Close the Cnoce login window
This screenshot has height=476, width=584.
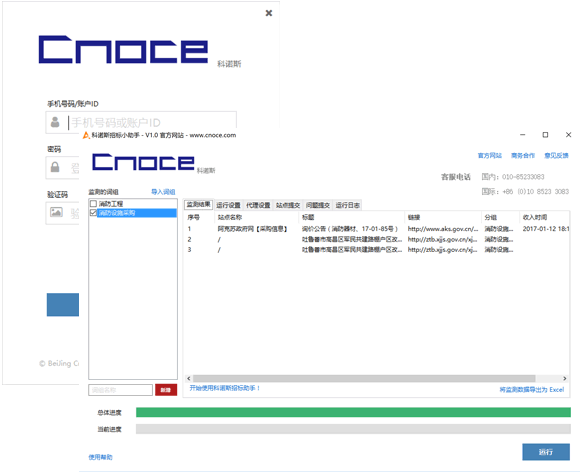tap(269, 13)
